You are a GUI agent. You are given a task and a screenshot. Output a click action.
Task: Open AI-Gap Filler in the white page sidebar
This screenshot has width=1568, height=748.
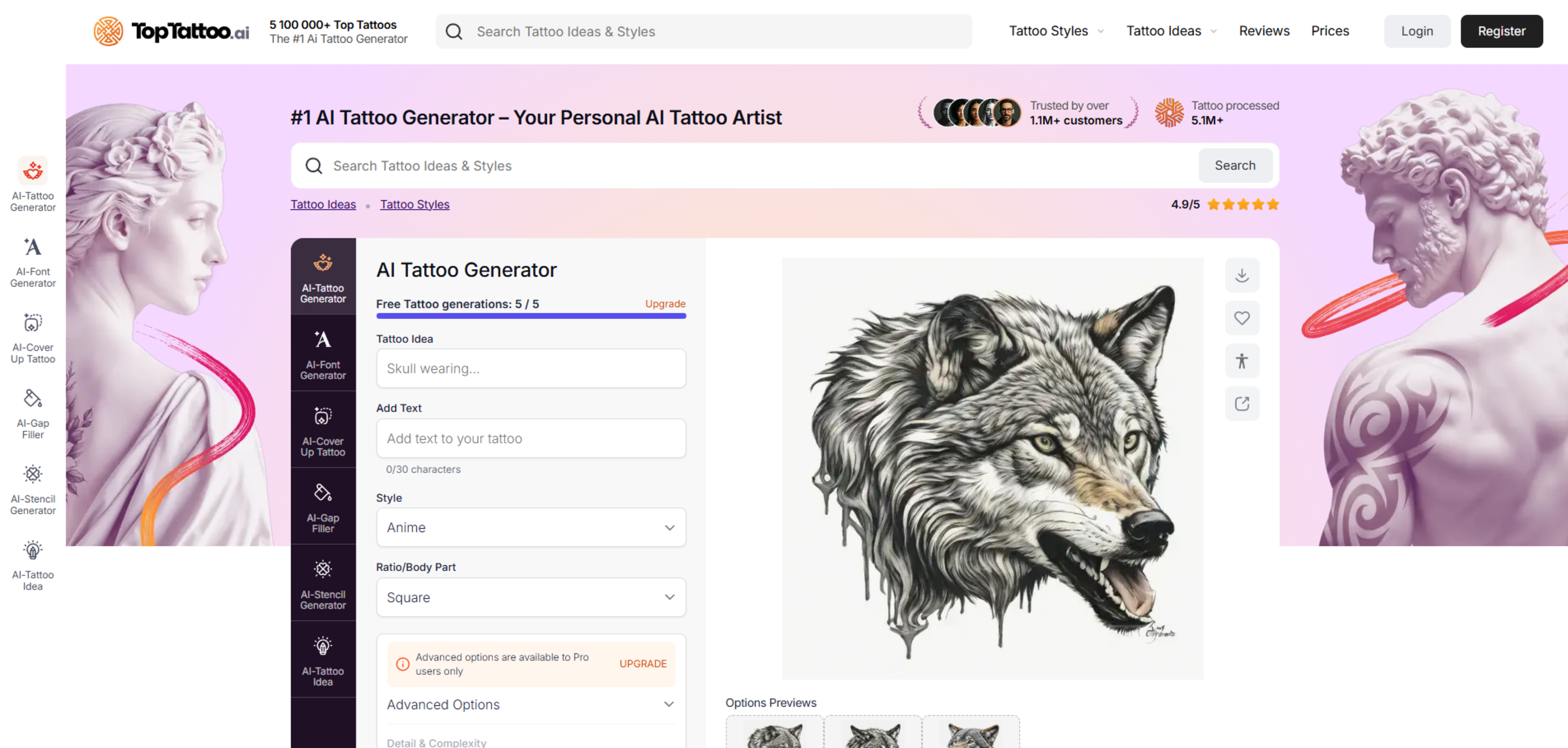click(33, 413)
